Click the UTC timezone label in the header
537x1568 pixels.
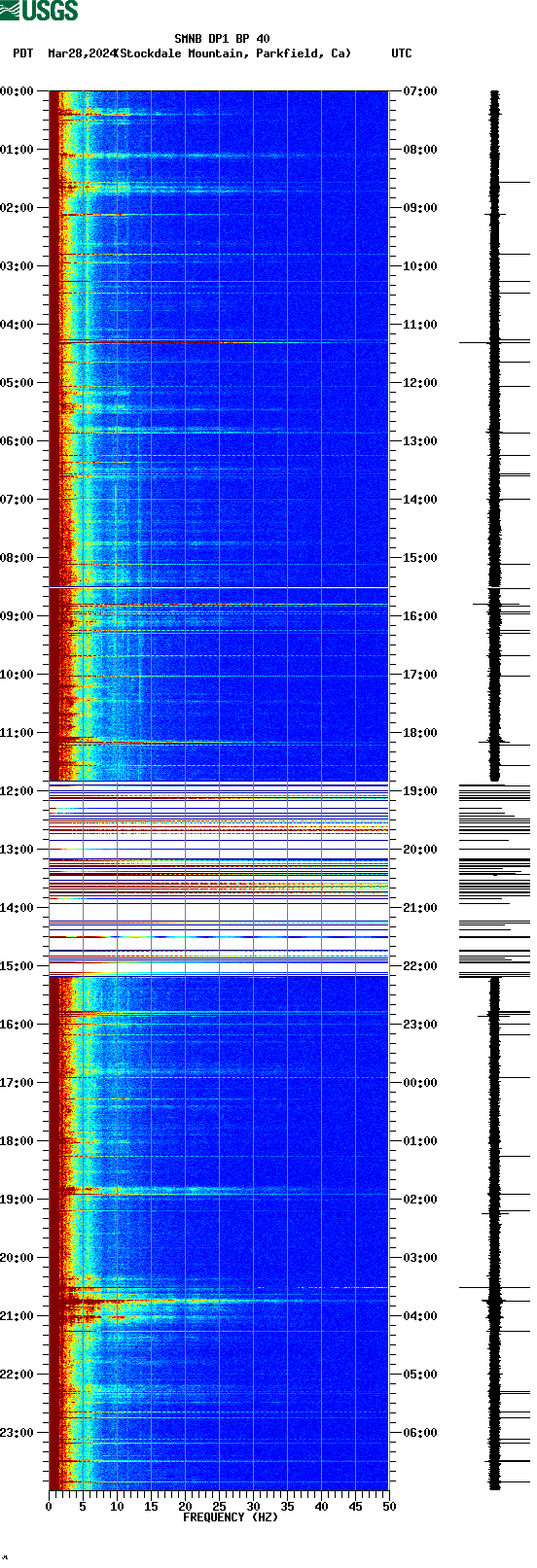[402, 53]
